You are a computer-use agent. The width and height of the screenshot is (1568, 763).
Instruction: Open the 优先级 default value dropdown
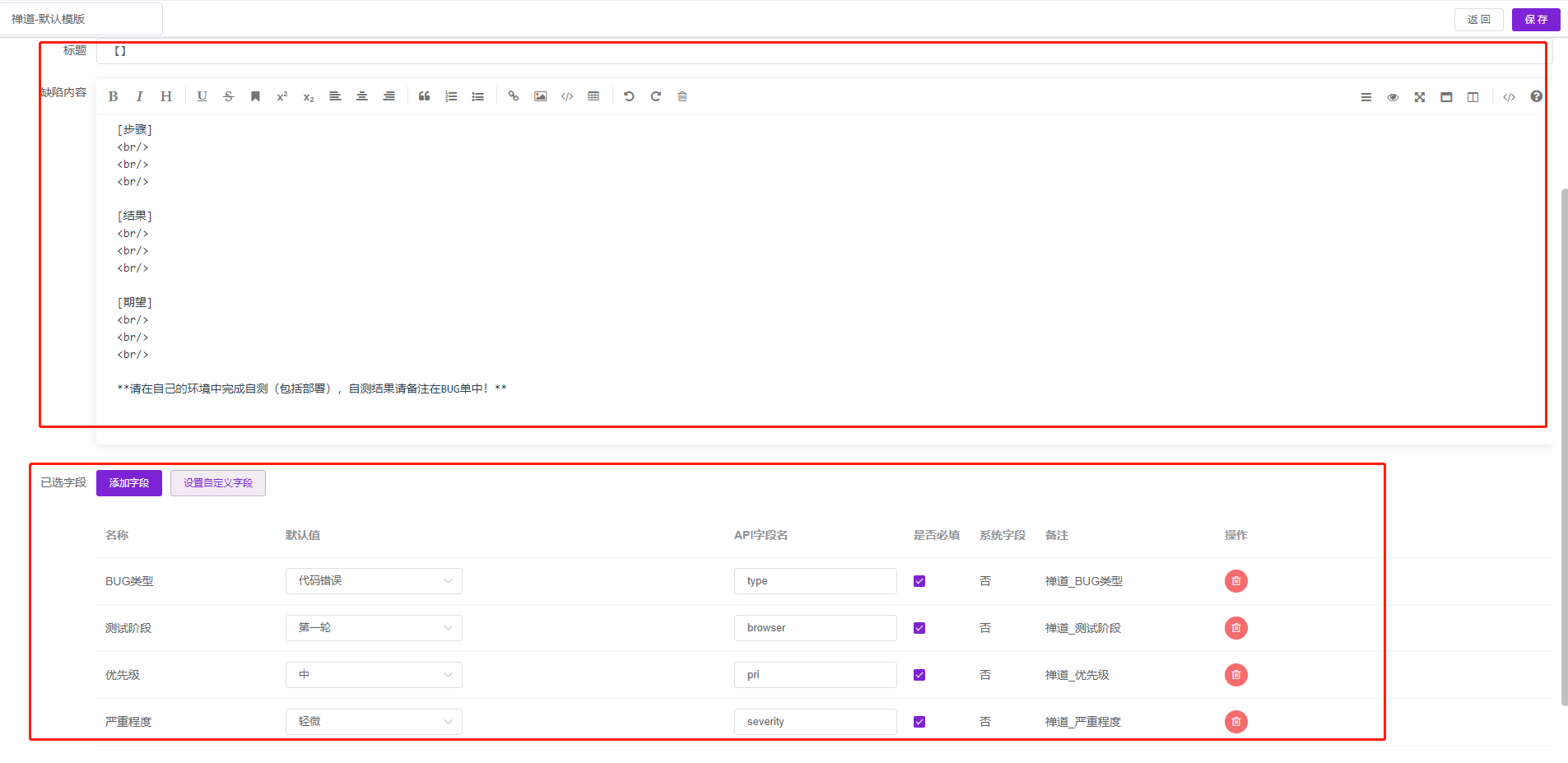coord(374,675)
